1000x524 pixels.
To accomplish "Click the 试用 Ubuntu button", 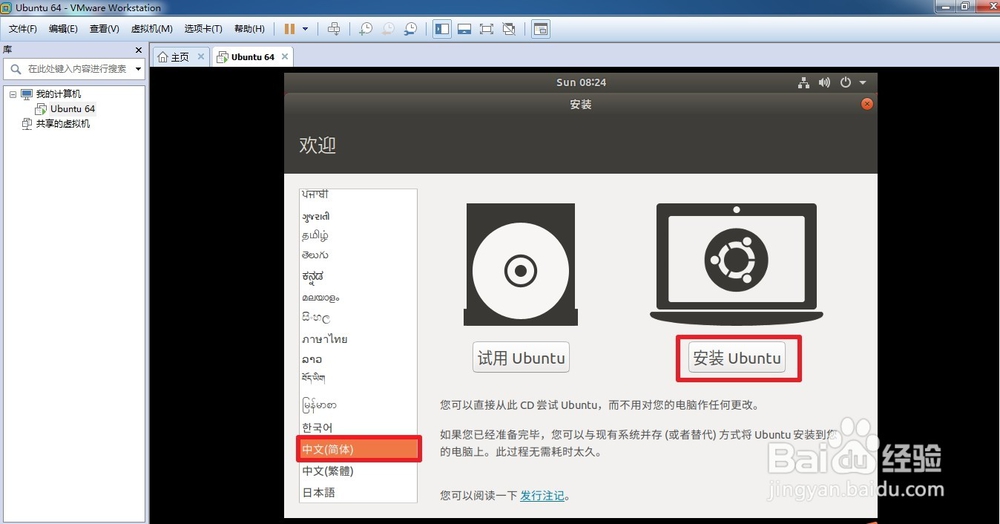I will 521,358.
